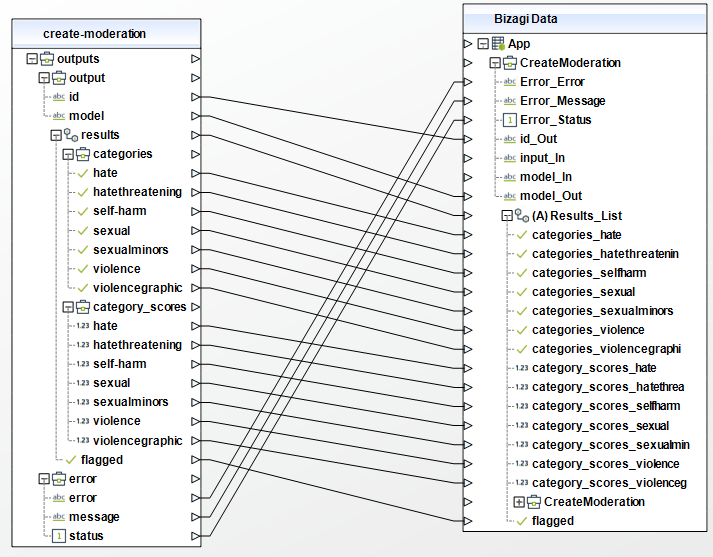
Task: Select sexualminors under category_scores
Action: coord(131,402)
